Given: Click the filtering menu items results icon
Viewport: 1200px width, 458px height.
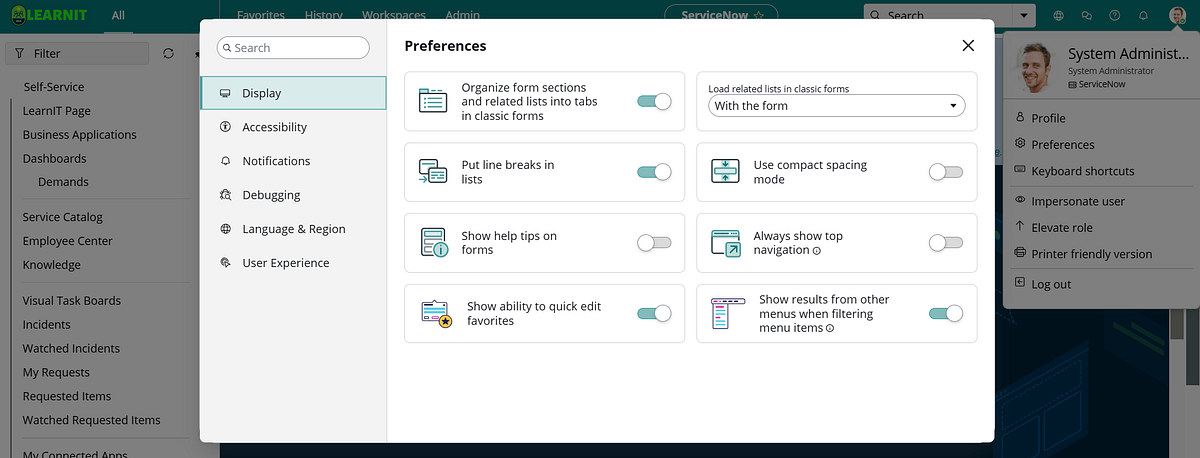Looking at the screenshot, I should (x=725, y=314).
